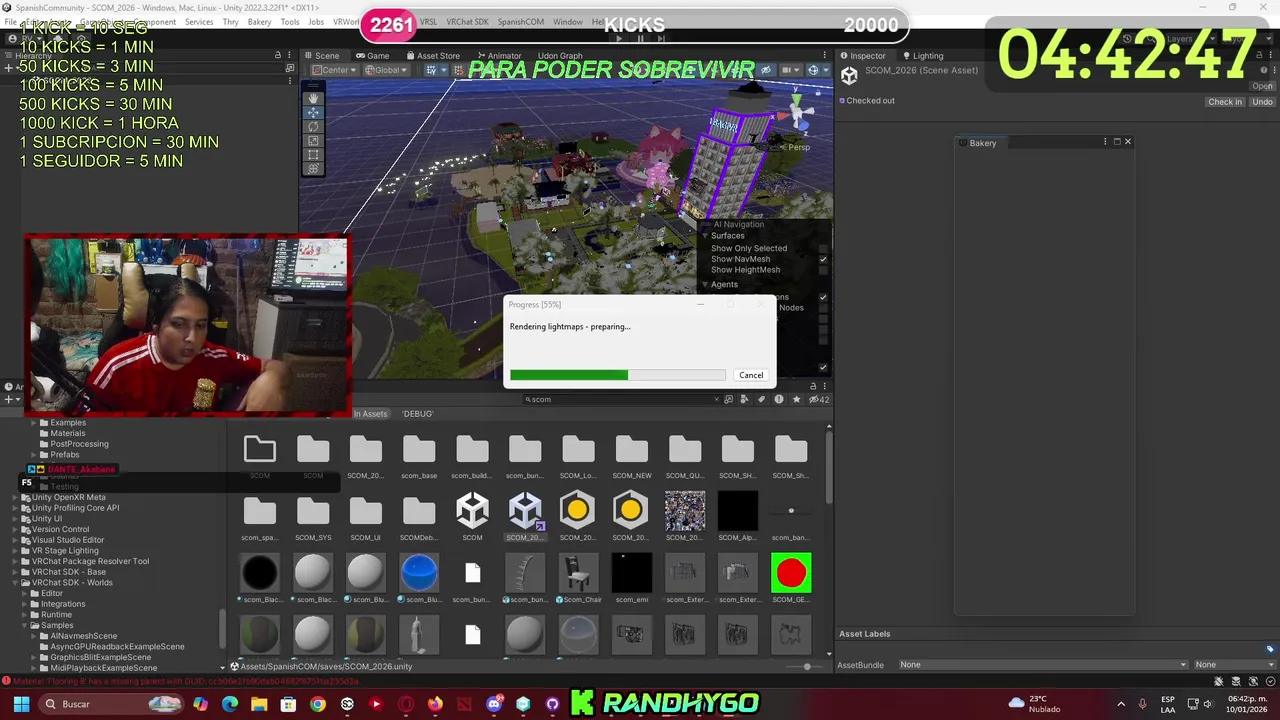This screenshot has height=720, width=1280.
Task: Toggle the Show Only Selected checkbox
Action: 823,248
